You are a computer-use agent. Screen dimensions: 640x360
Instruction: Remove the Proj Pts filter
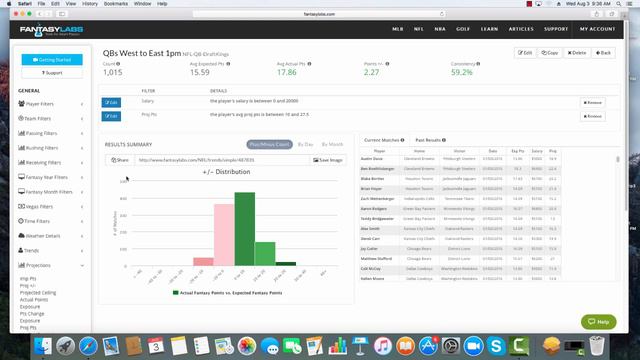[592, 116]
